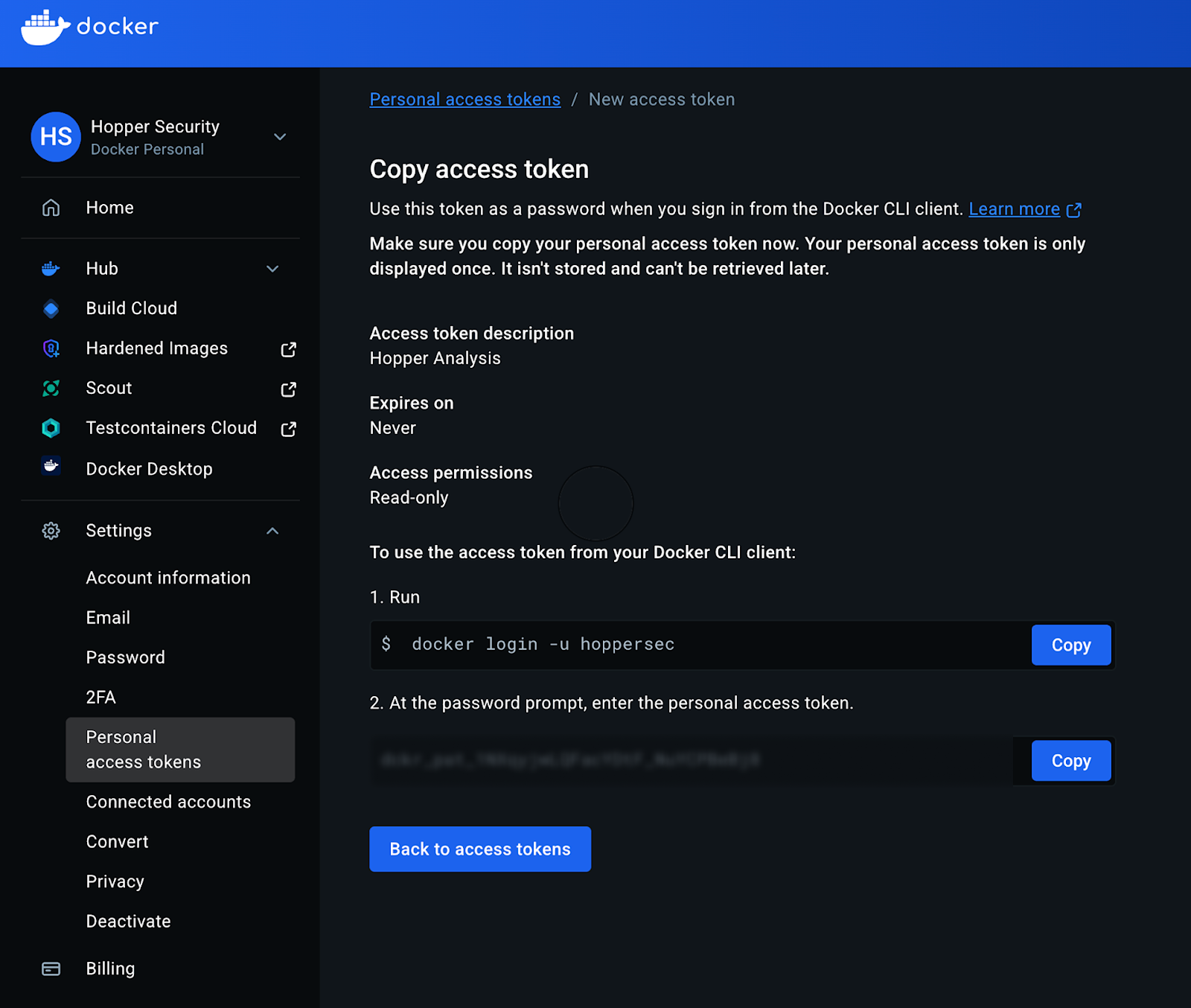Click the Copy access token heading
1191x1008 pixels.
479,170
